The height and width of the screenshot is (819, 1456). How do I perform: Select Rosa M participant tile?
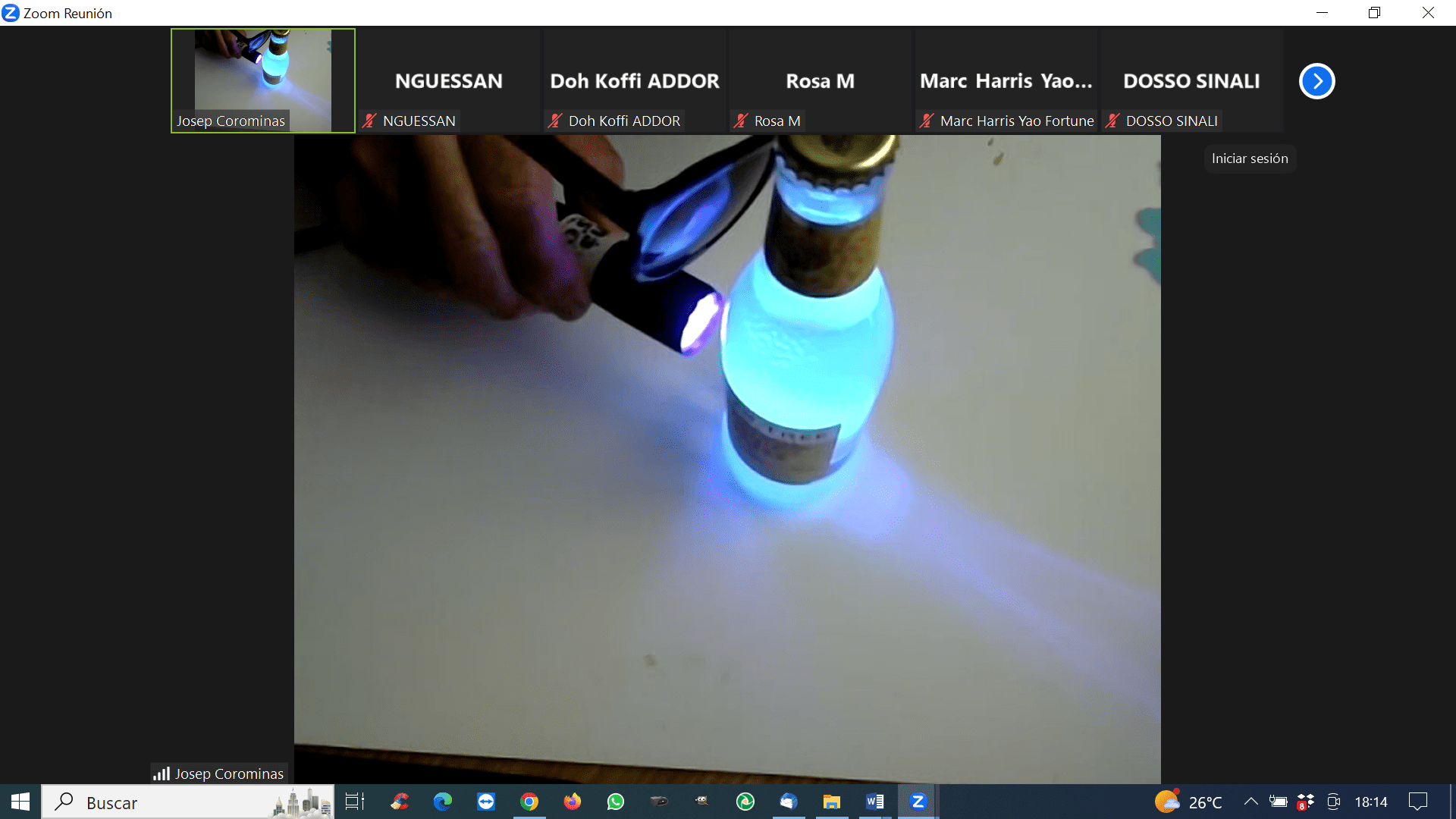821,80
